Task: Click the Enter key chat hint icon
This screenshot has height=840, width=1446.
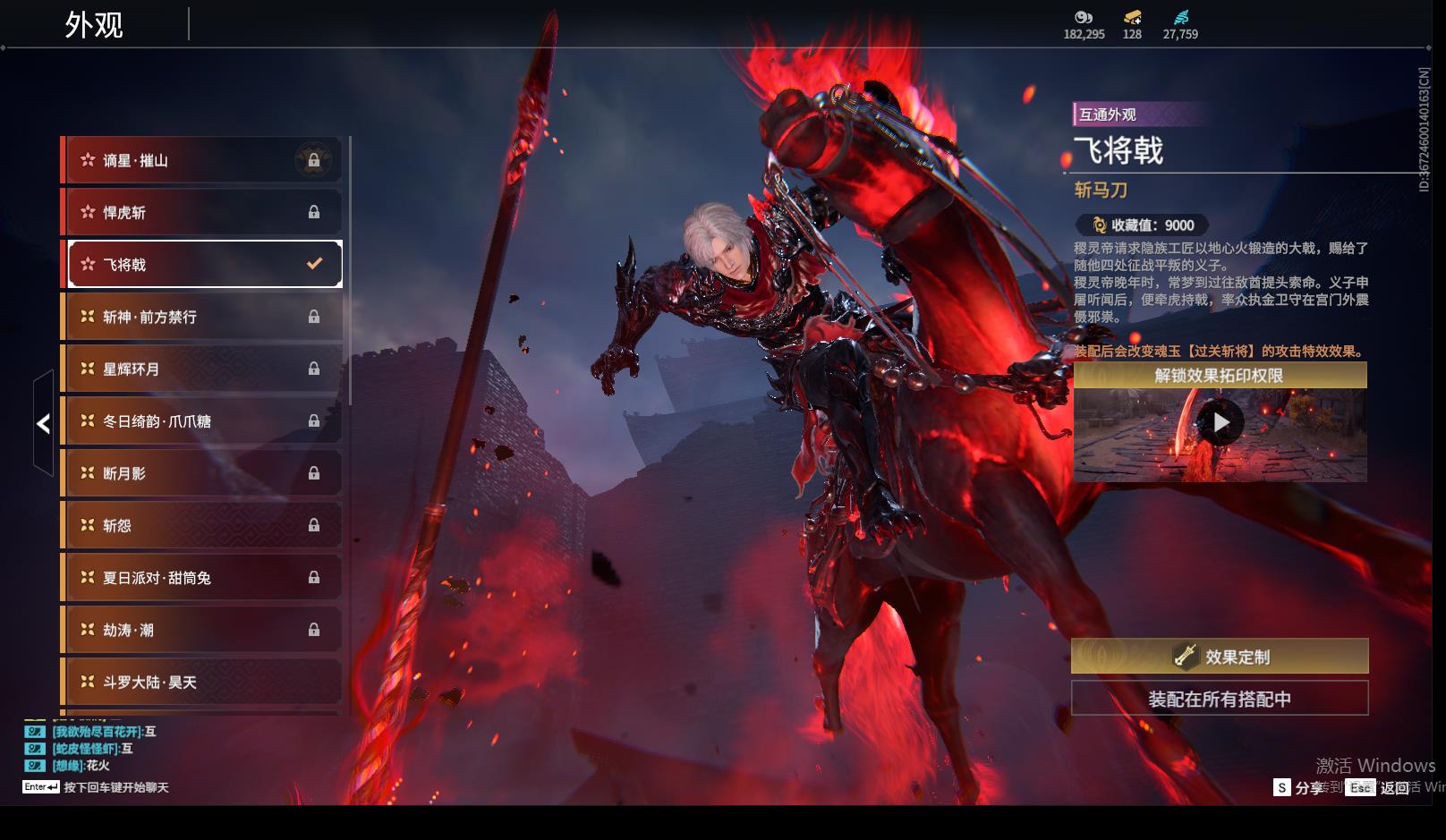Action: click(41, 787)
